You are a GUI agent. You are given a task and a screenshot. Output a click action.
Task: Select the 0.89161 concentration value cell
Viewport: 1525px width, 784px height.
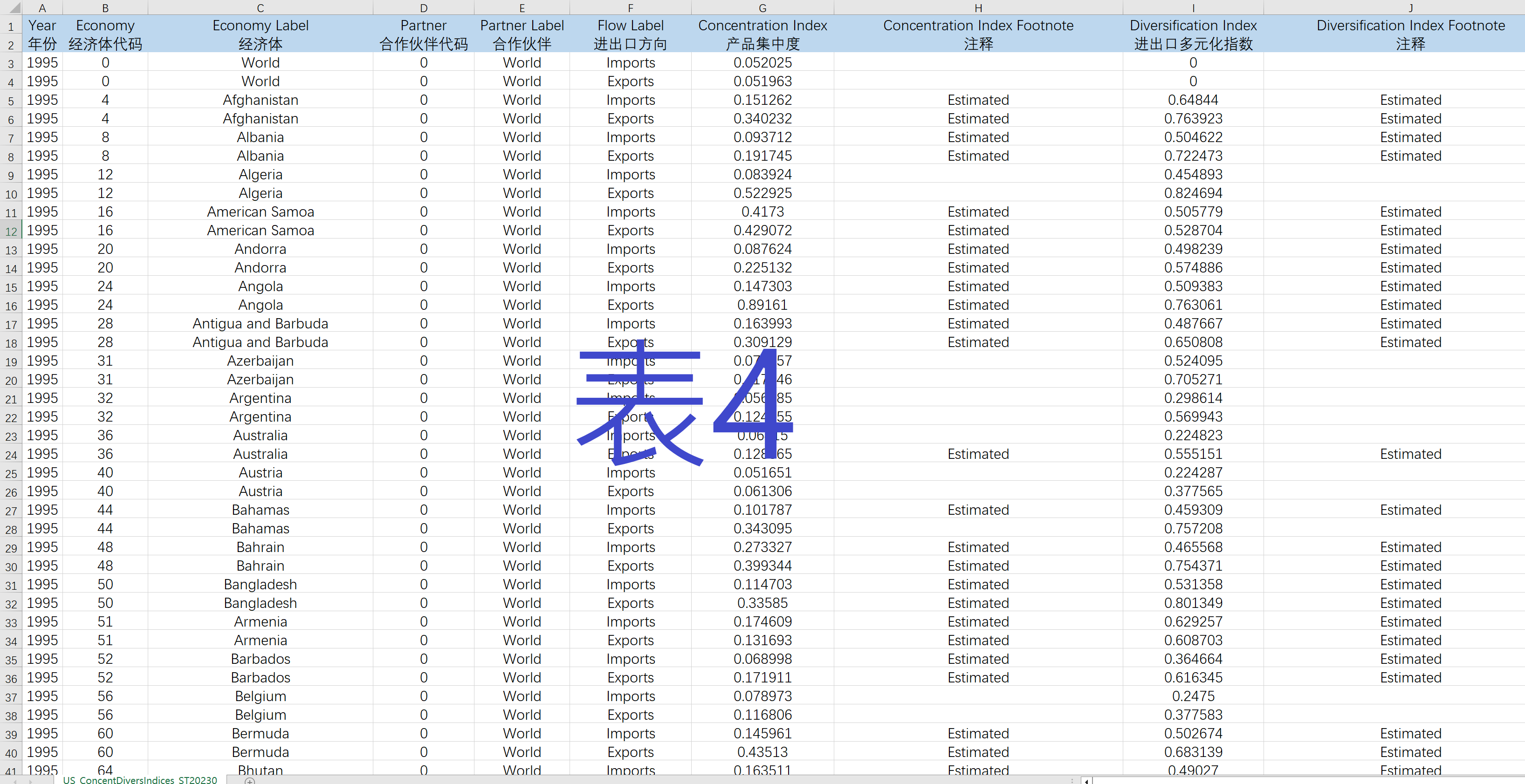tap(762, 305)
